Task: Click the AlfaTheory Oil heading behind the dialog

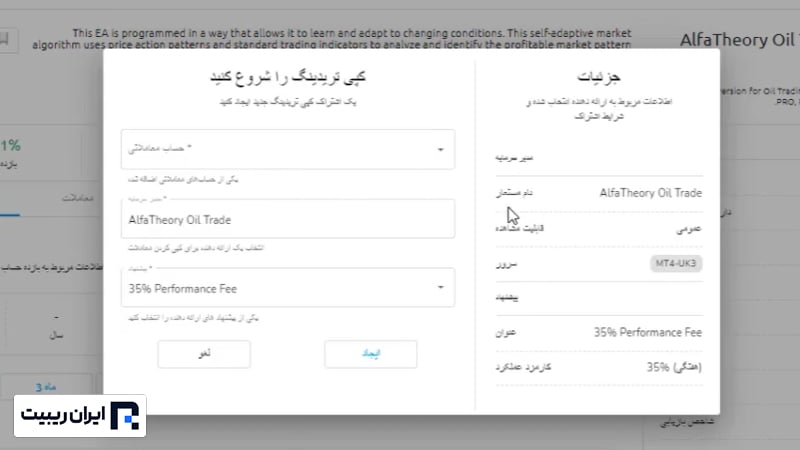Action: click(x=738, y=41)
